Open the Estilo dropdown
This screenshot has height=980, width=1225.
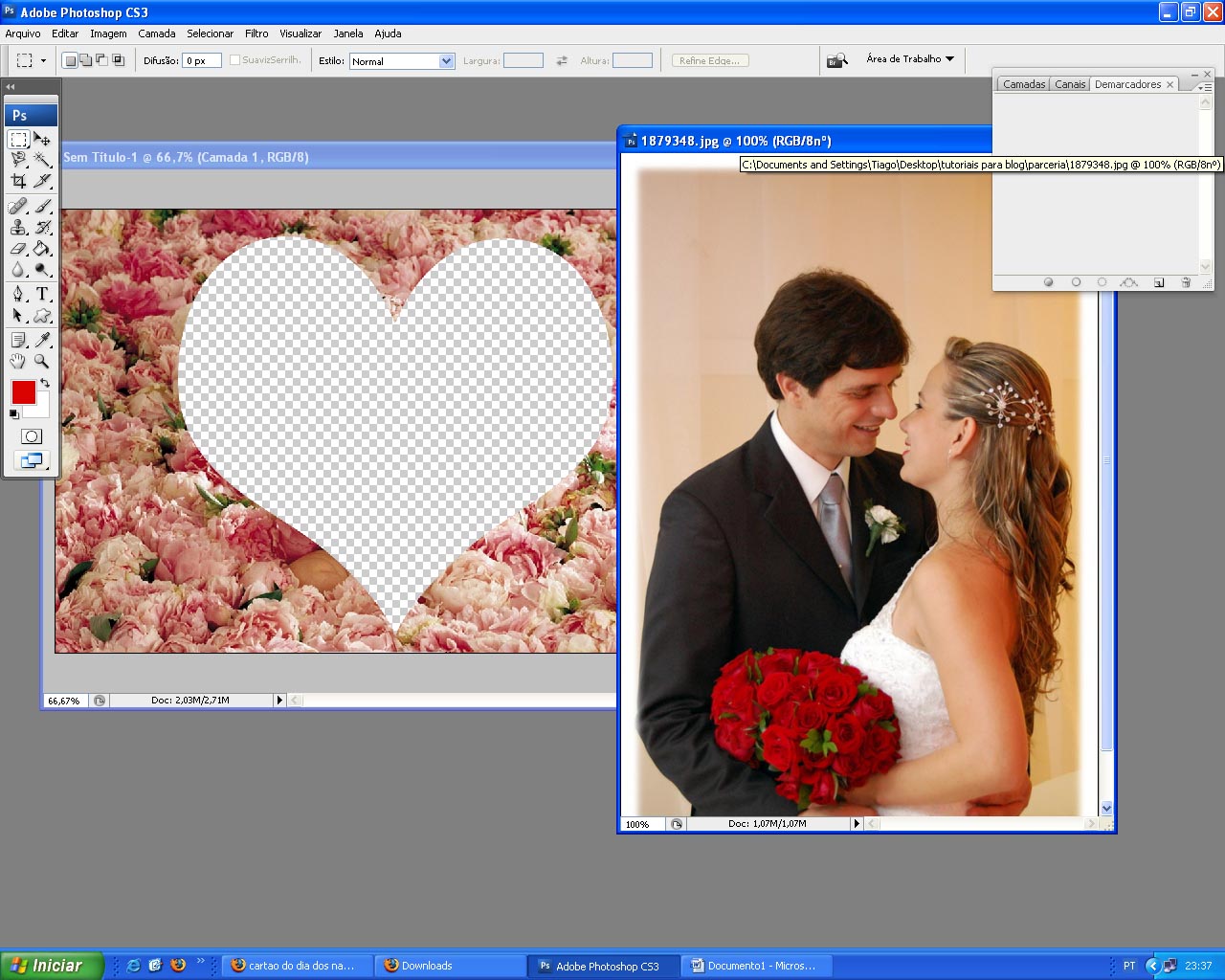tap(446, 61)
